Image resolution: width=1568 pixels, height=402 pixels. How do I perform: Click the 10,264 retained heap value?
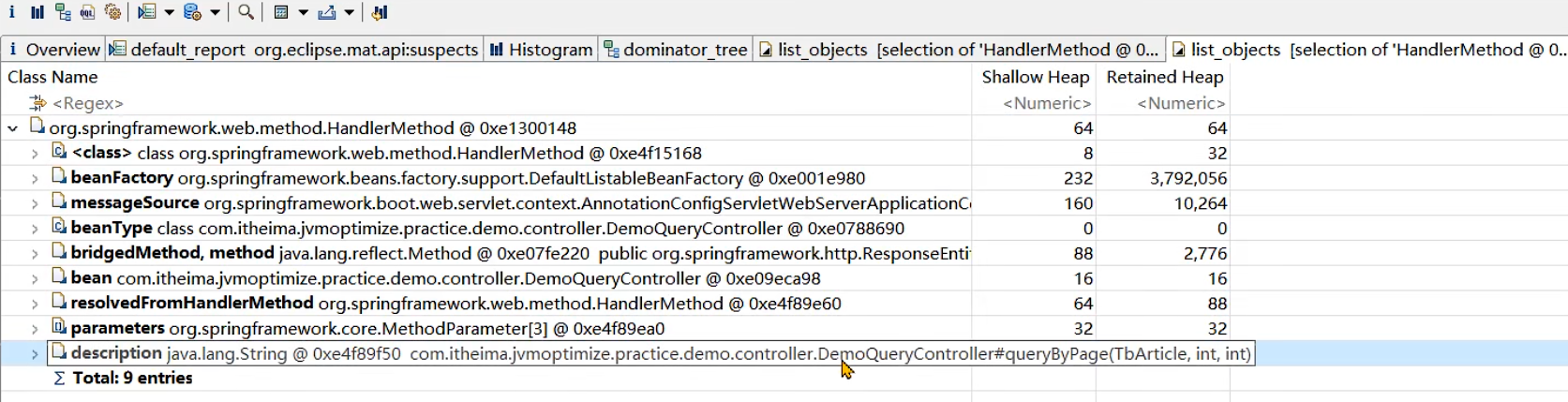[1200, 203]
